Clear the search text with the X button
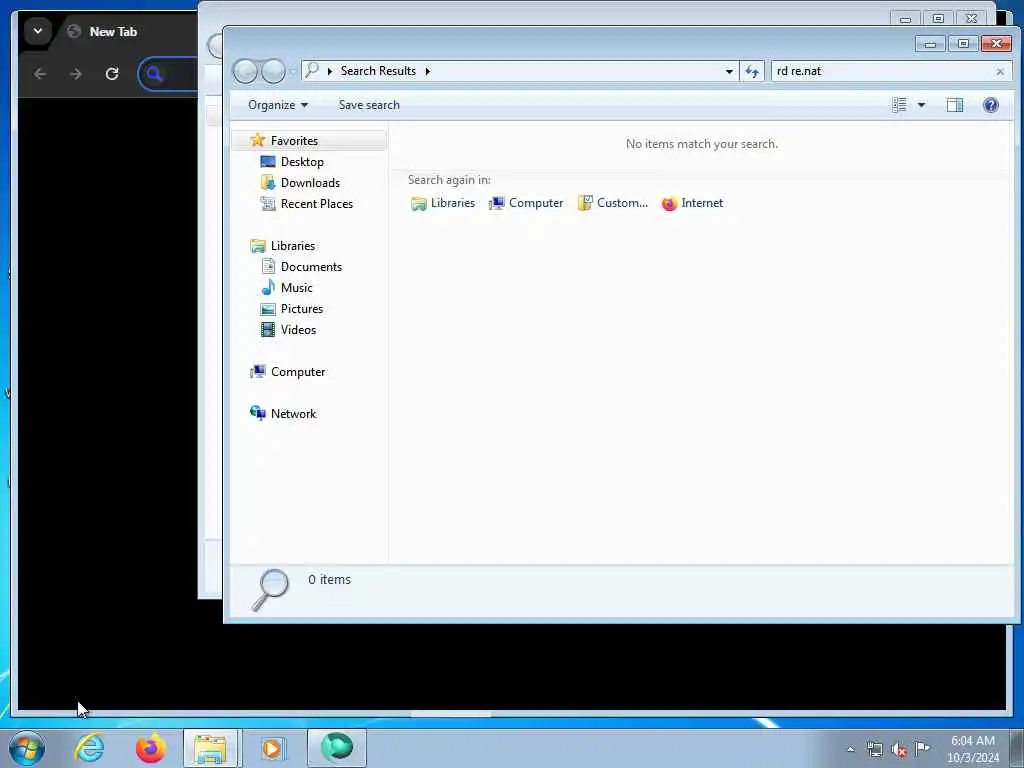Screen dimensions: 1024x768 click(1000, 71)
